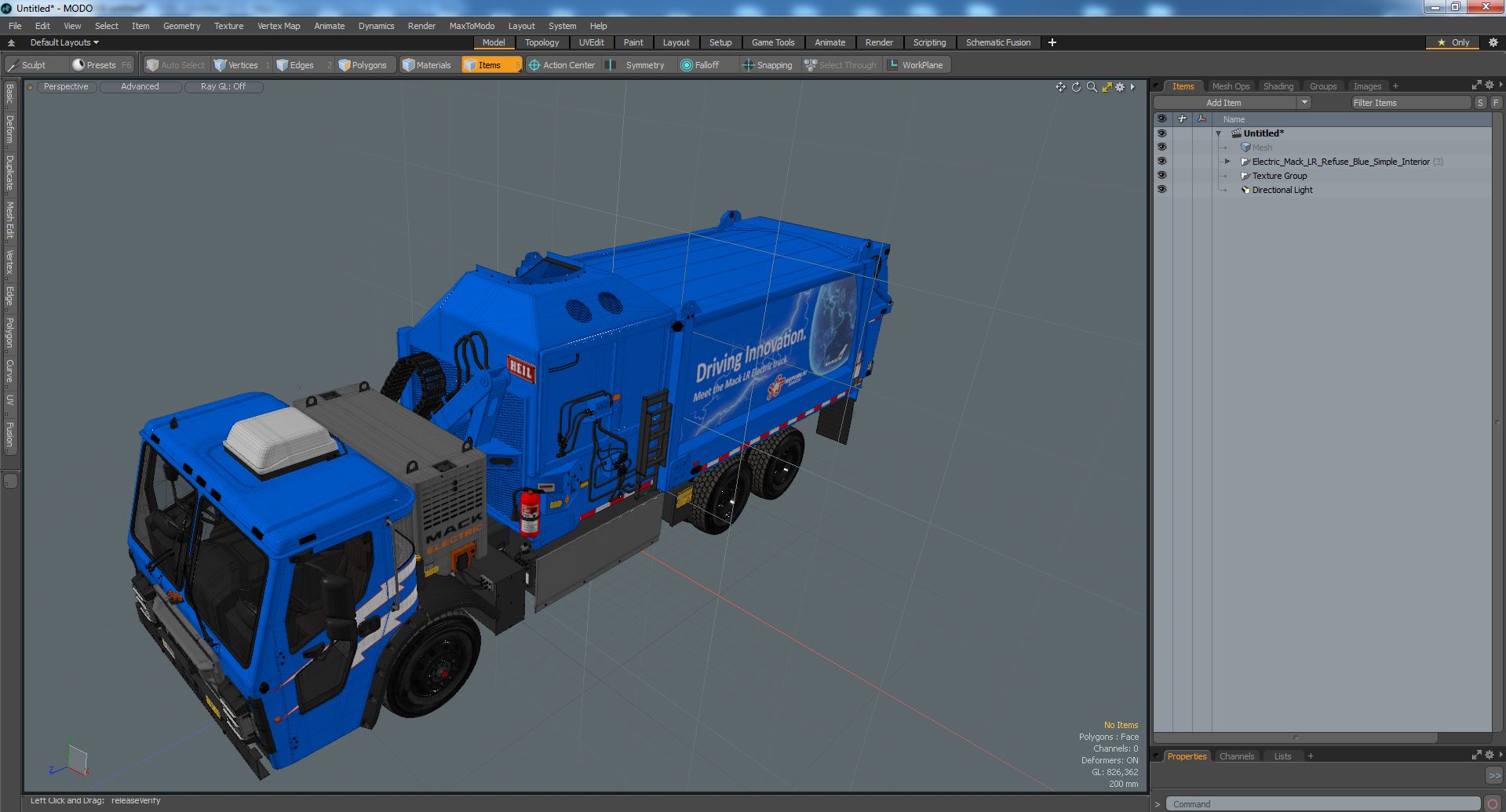Open the Channels tab
Image resolution: width=1506 pixels, height=812 pixels.
click(1237, 756)
